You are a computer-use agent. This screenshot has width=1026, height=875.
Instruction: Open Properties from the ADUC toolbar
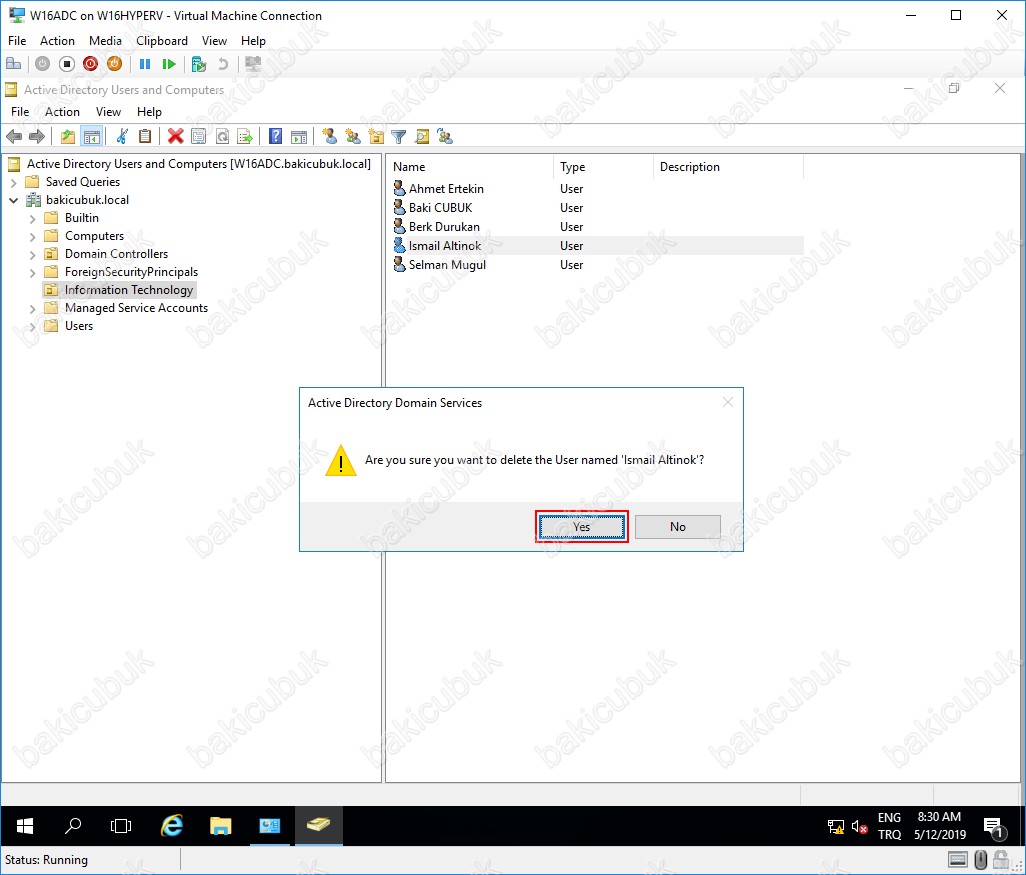coord(199,136)
